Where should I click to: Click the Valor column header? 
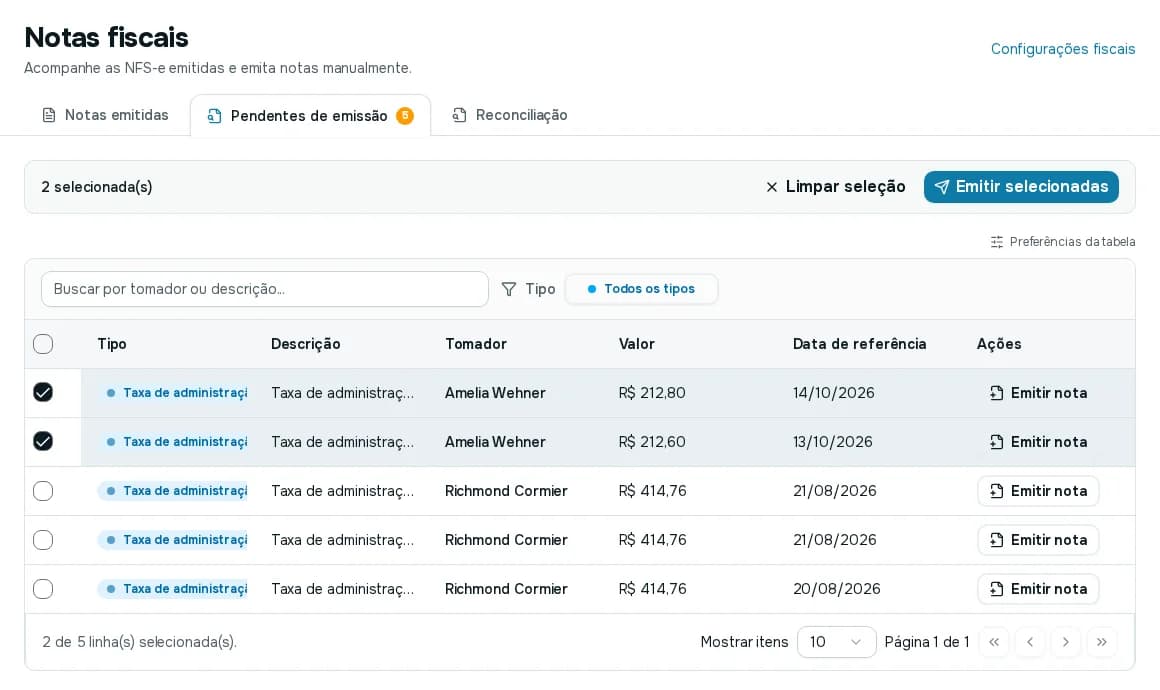pos(636,344)
